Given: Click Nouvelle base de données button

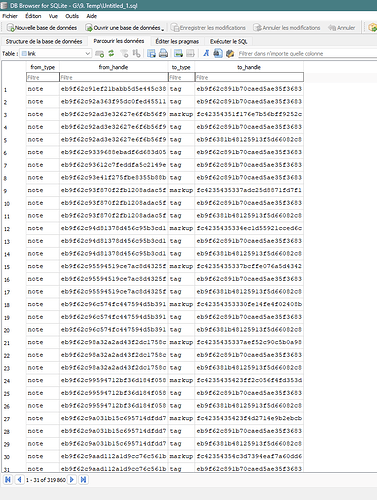Looking at the screenshot, I should (42, 28).
